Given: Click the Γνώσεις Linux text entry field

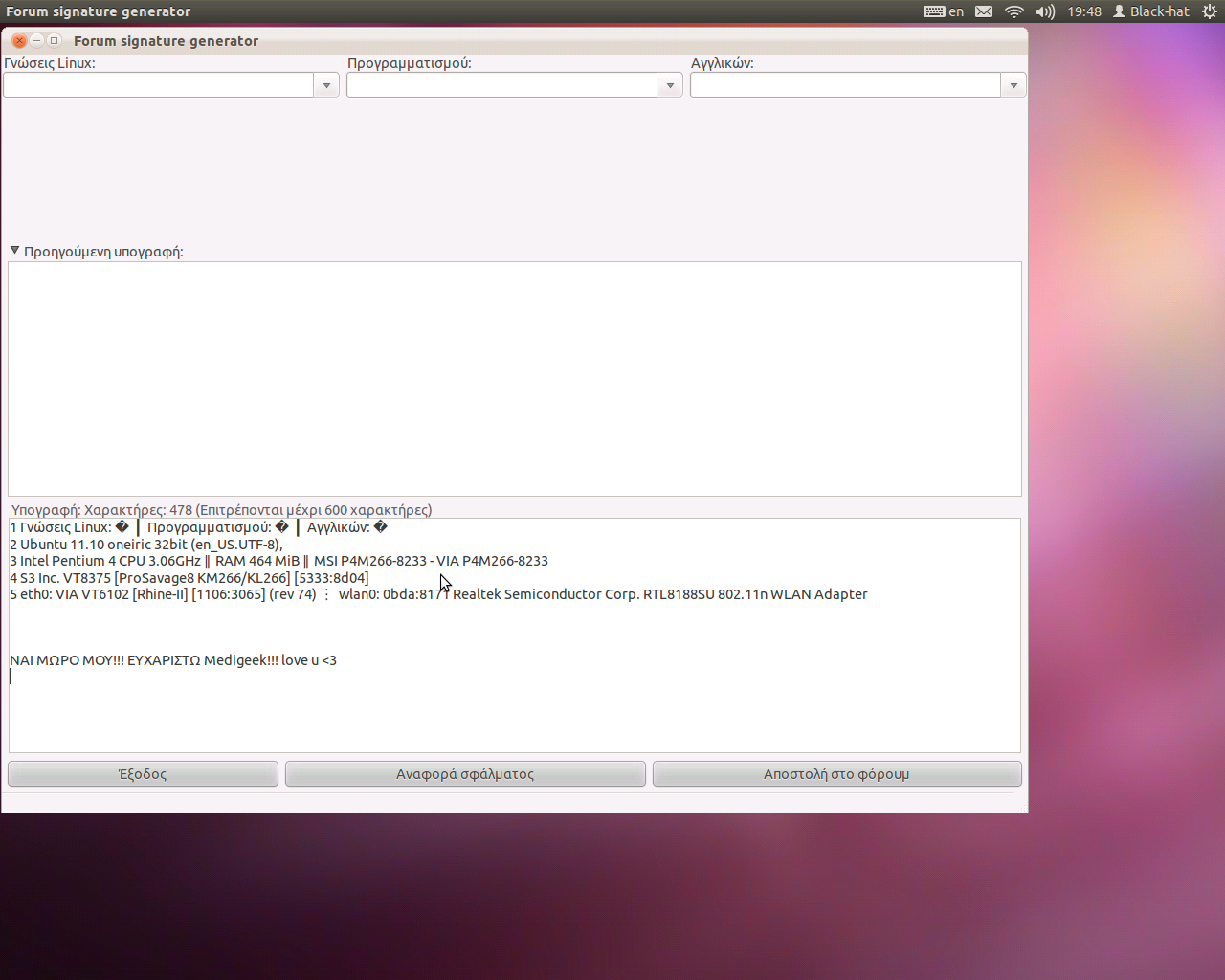Looking at the screenshot, I should tap(159, 85).
